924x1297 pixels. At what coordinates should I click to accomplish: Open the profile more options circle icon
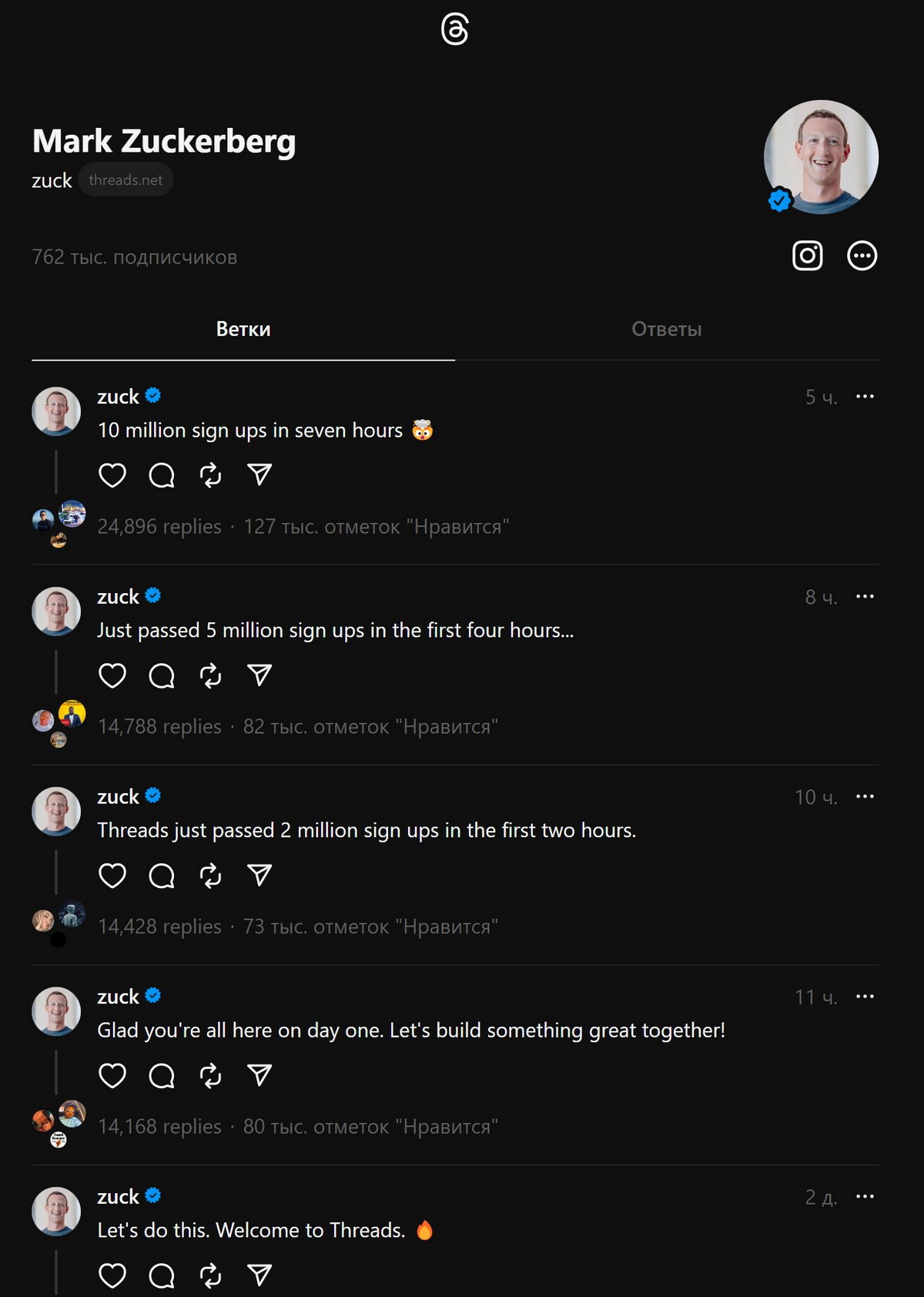862,256
